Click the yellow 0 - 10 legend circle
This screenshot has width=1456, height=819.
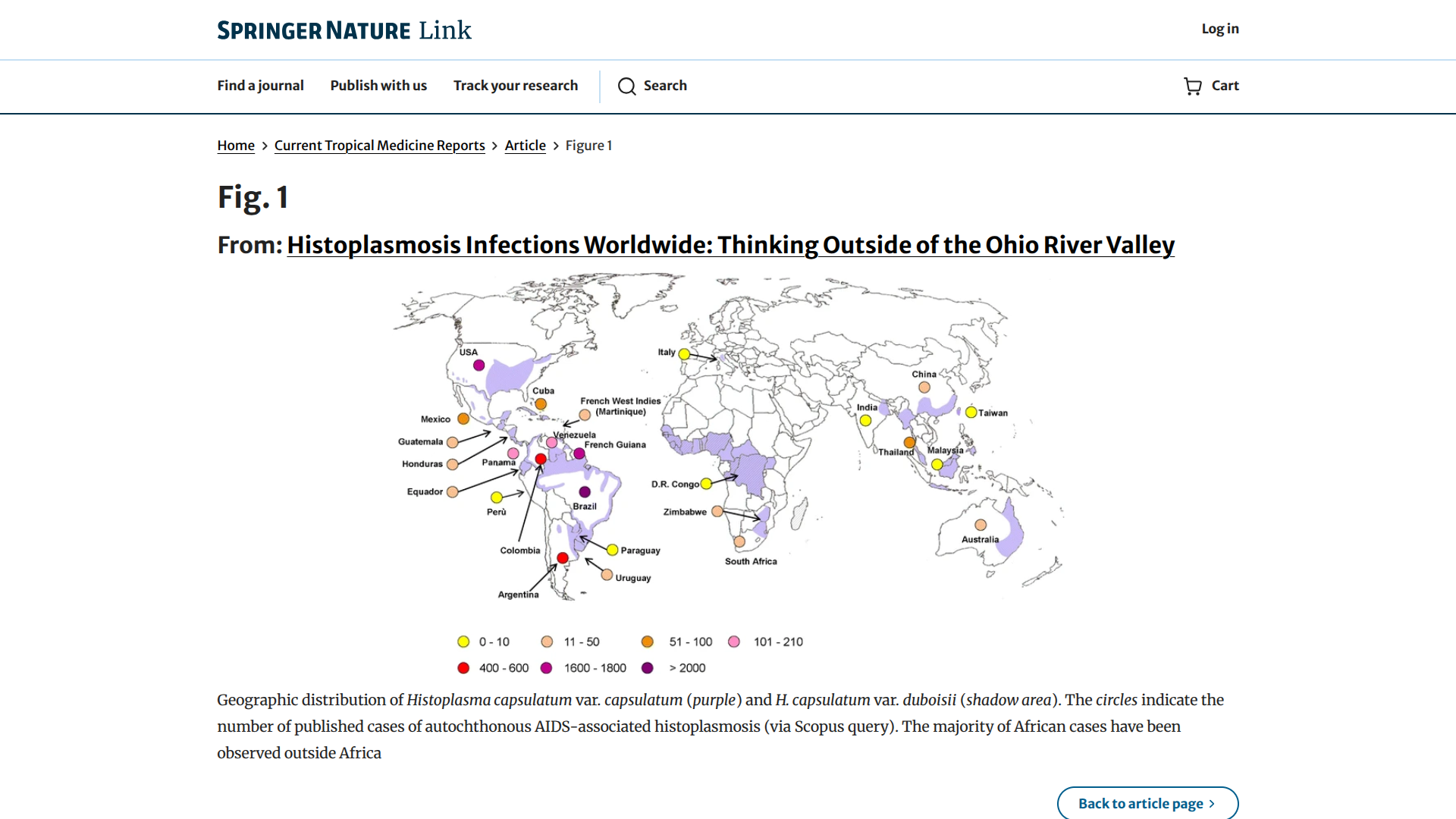[463, 642]
